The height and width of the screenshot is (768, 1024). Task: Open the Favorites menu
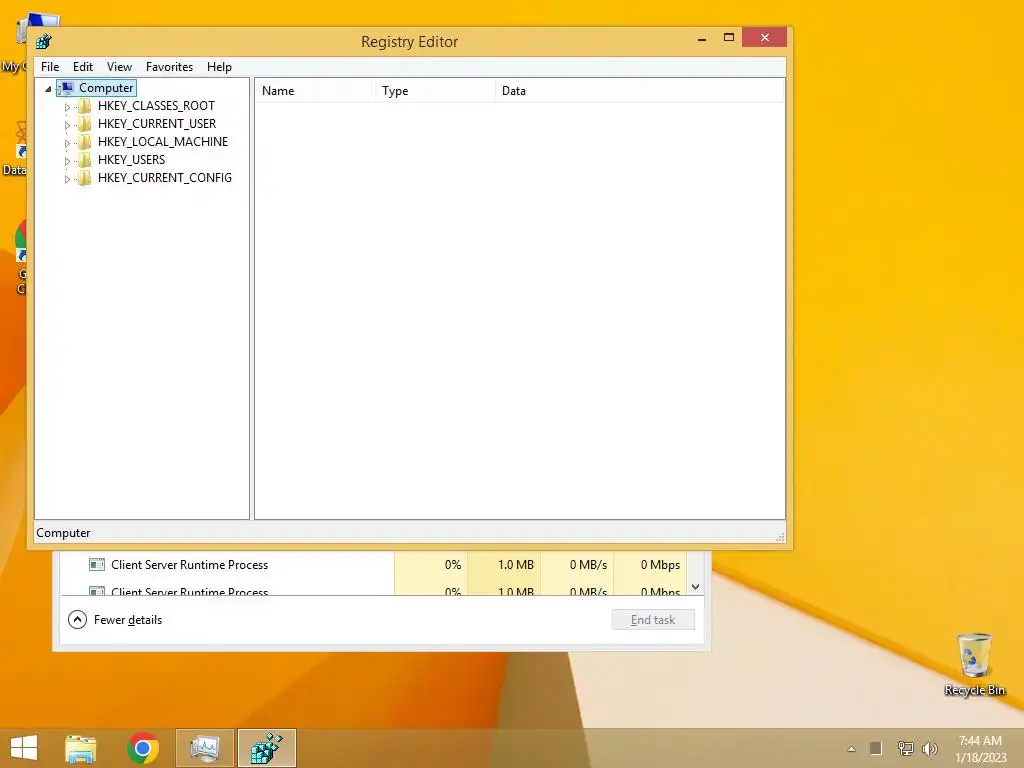pyautogui.click(x=169, y=67)
